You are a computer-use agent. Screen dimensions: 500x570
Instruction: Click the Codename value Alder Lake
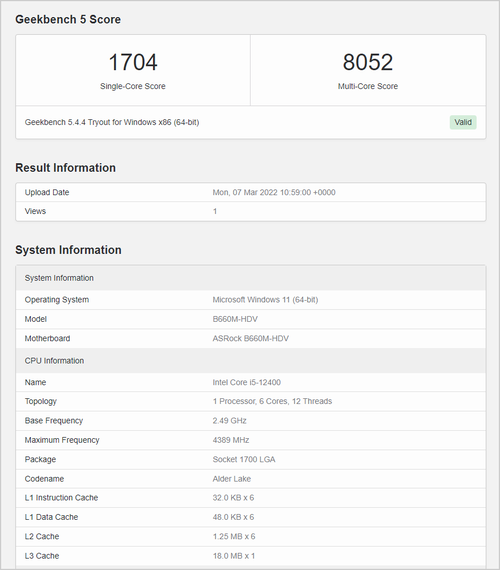coord(232,479)
